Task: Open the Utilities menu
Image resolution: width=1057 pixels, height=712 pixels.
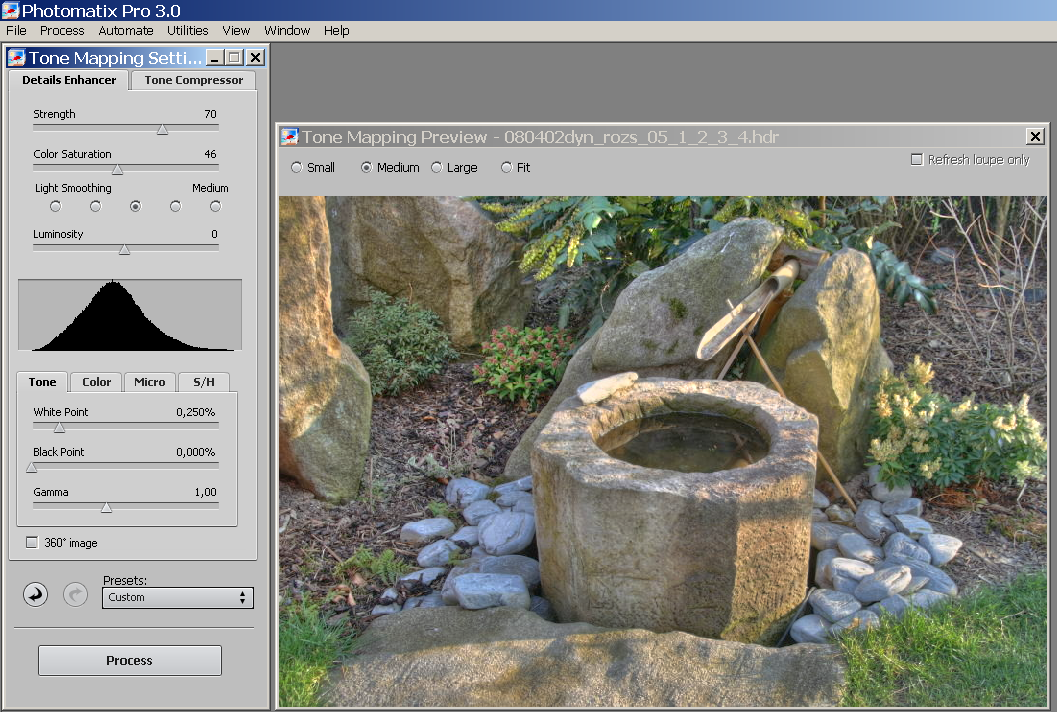Action: (x=187, y=31)
